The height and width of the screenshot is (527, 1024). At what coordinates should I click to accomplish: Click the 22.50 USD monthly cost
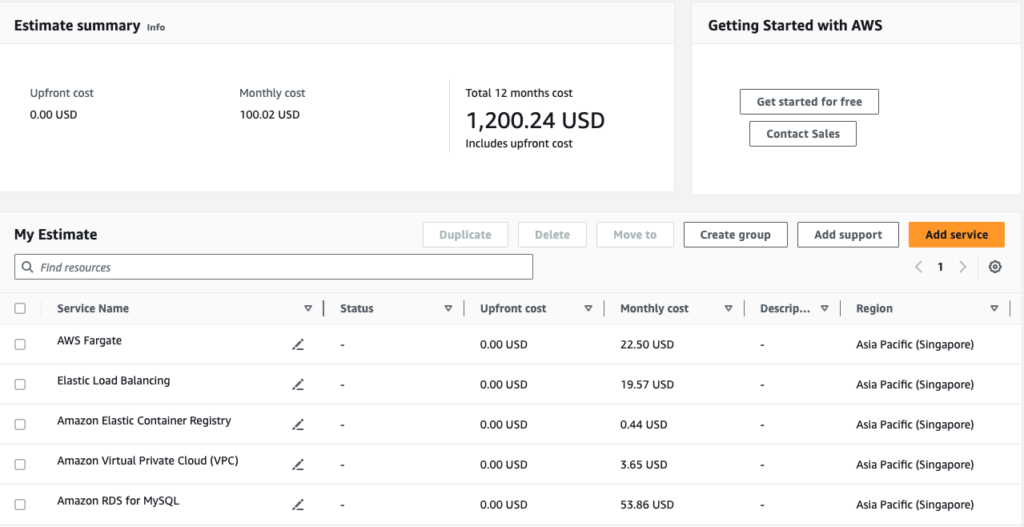click(647, 344)
